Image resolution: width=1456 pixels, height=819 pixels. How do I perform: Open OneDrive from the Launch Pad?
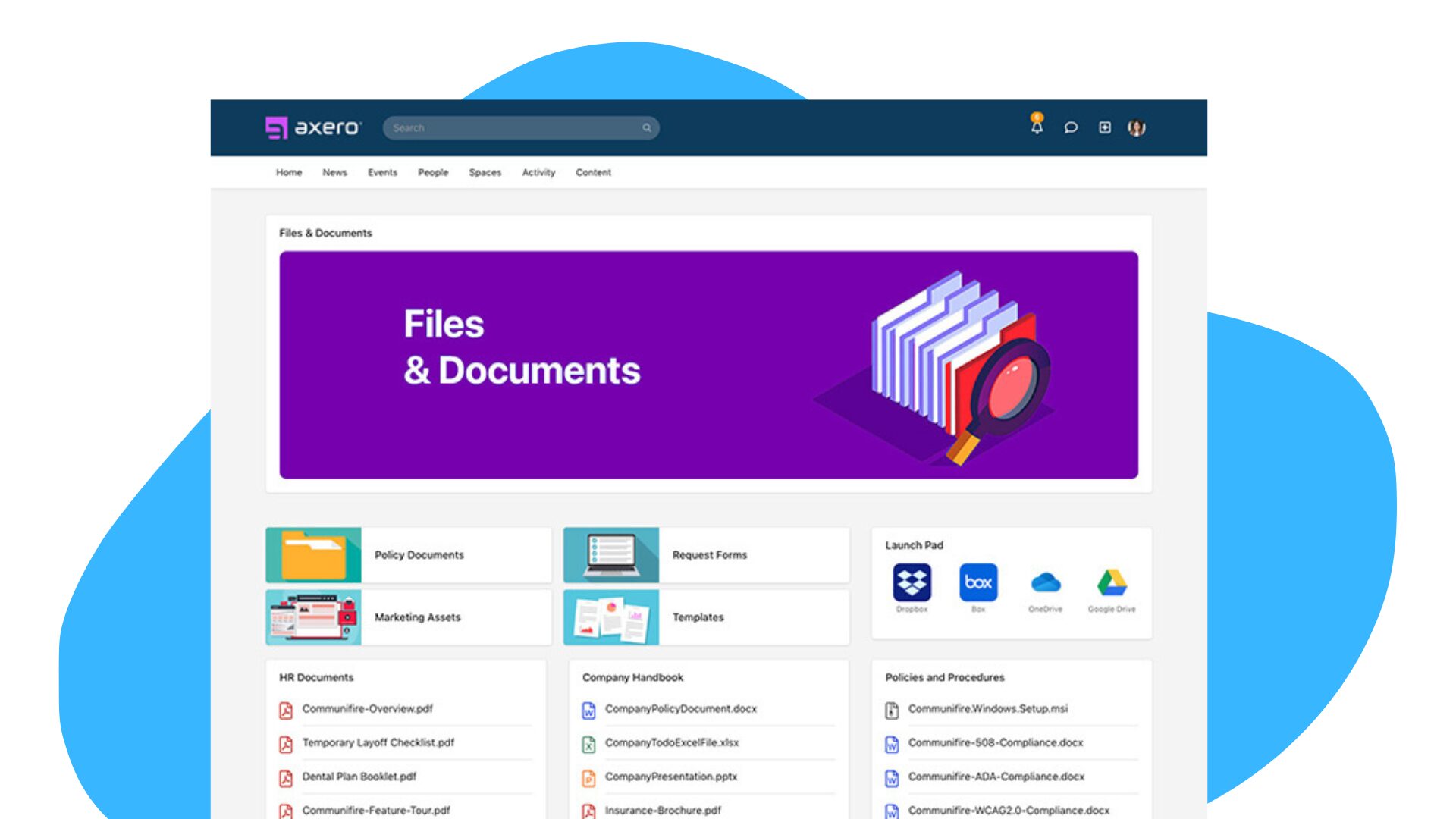pos(1045,582)
